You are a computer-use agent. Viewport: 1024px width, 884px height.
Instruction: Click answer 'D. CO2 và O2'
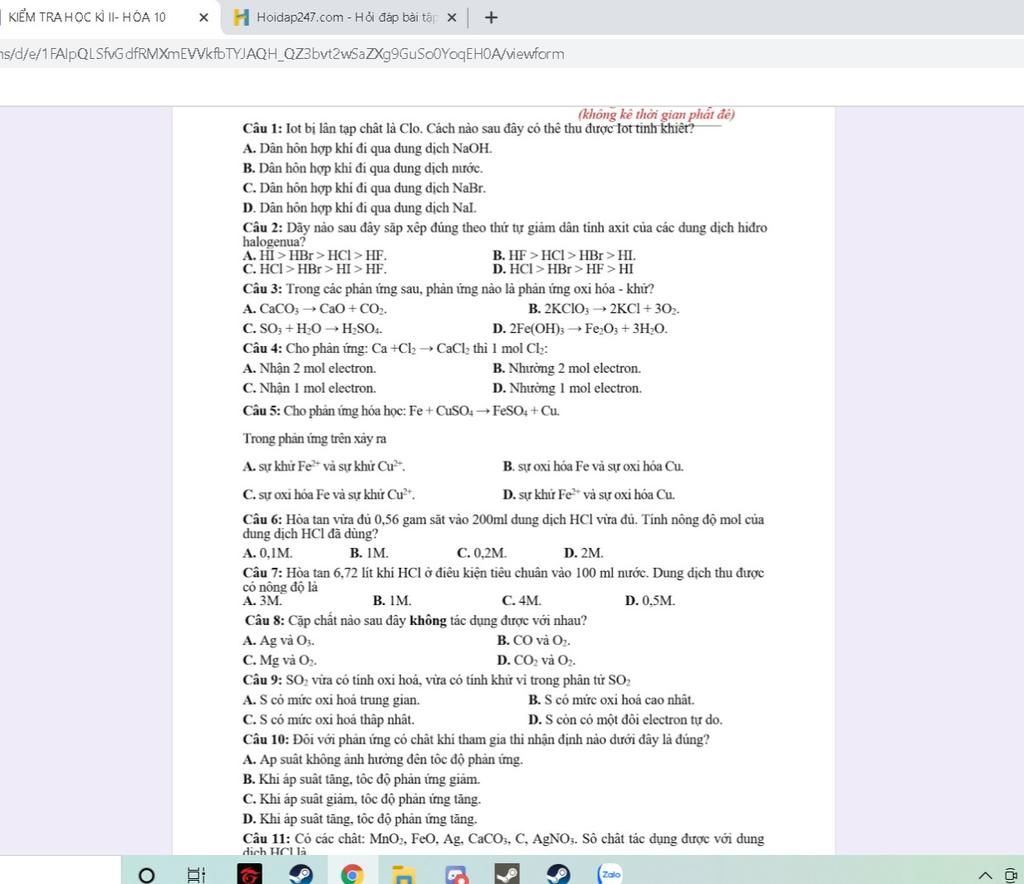click(x=536, y=660)
